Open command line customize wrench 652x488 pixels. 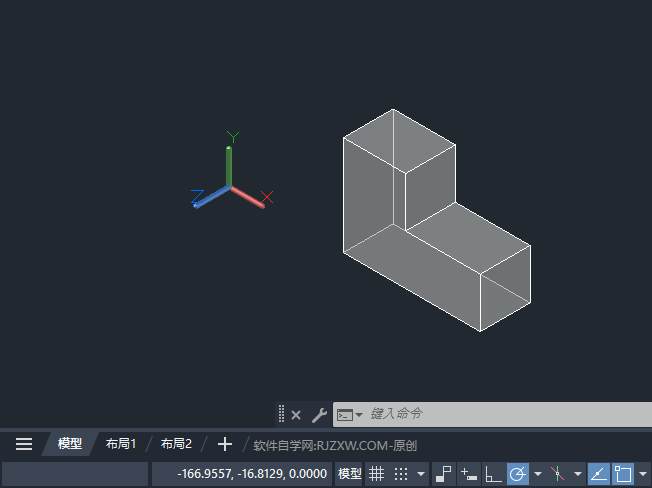point(319,415)
